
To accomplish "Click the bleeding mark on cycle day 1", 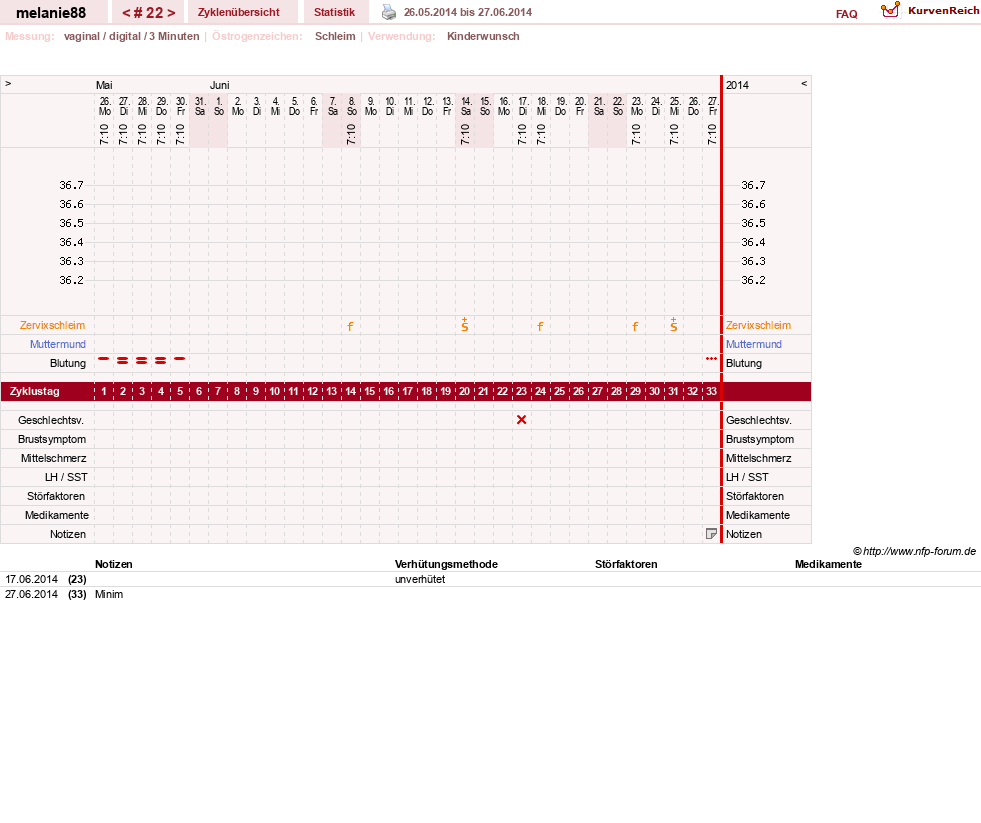I will tap(104, 359).
